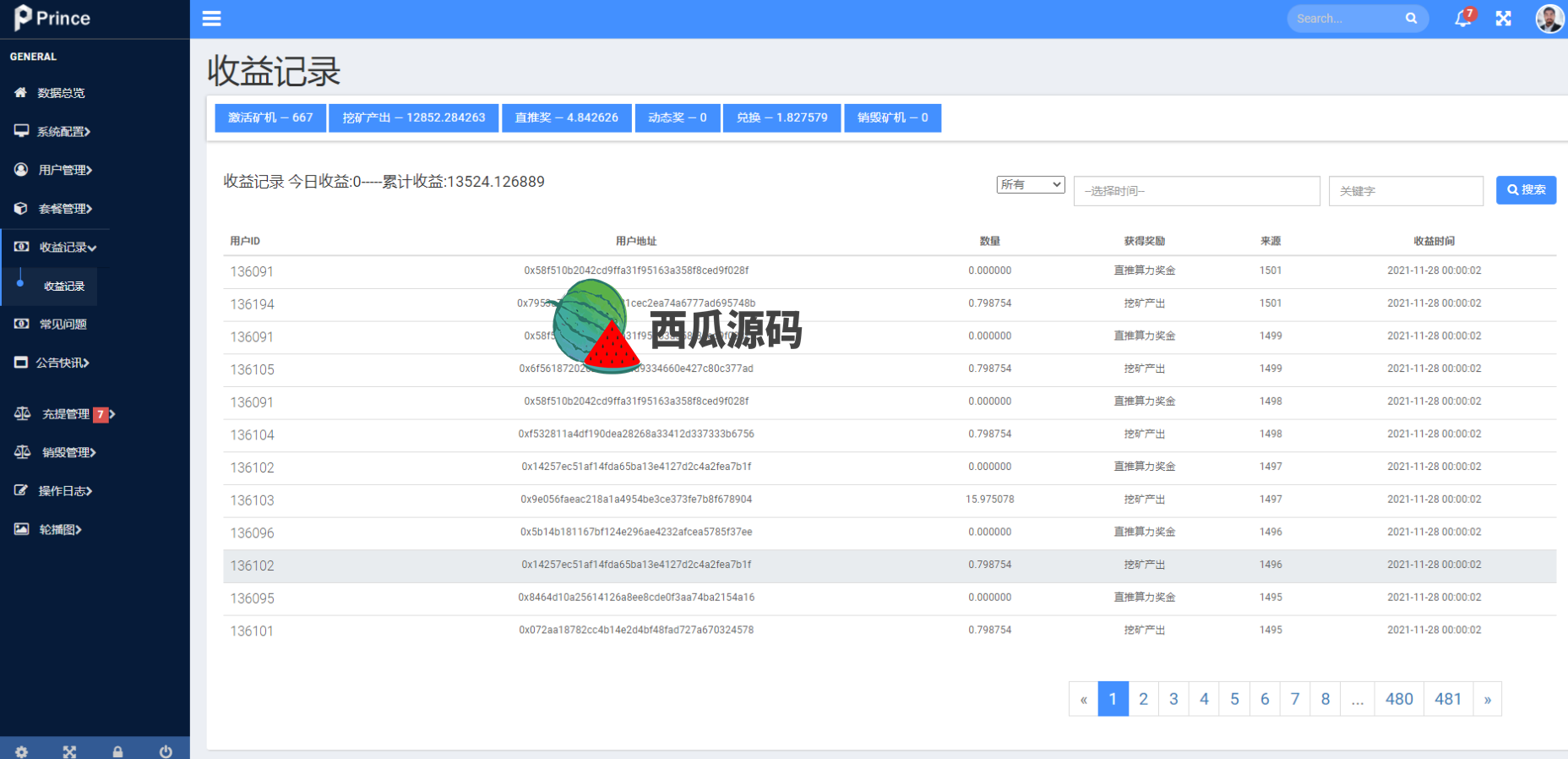Viewport: 1568px width, 759px height.
Task: Click the search magnifier icon in header
Action: (1411, 19)
